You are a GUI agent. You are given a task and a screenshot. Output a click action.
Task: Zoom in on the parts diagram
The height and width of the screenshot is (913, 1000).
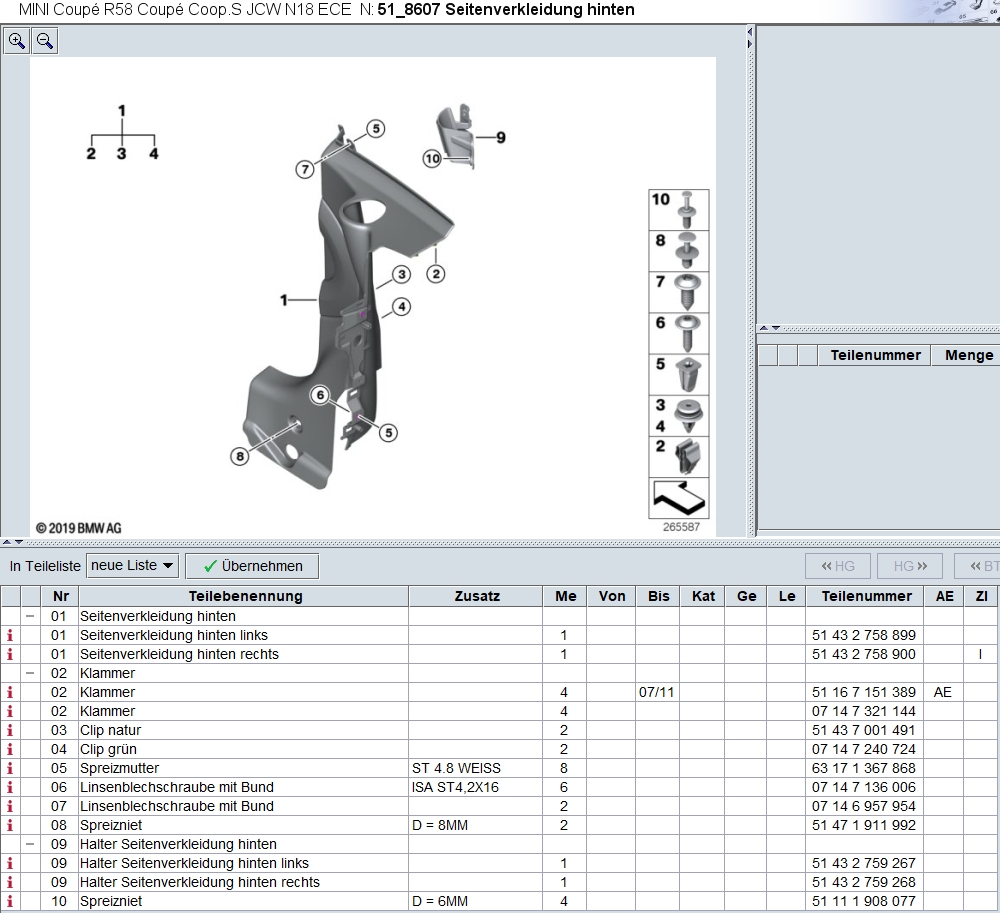17,41
